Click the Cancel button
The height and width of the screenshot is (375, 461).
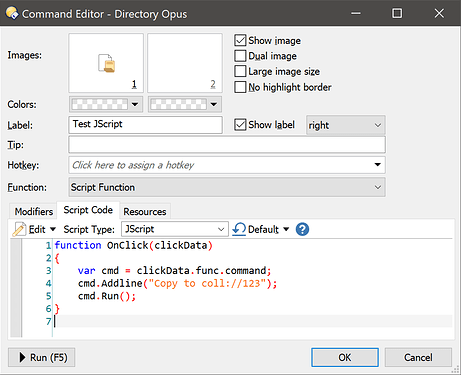tap(418, 357)
